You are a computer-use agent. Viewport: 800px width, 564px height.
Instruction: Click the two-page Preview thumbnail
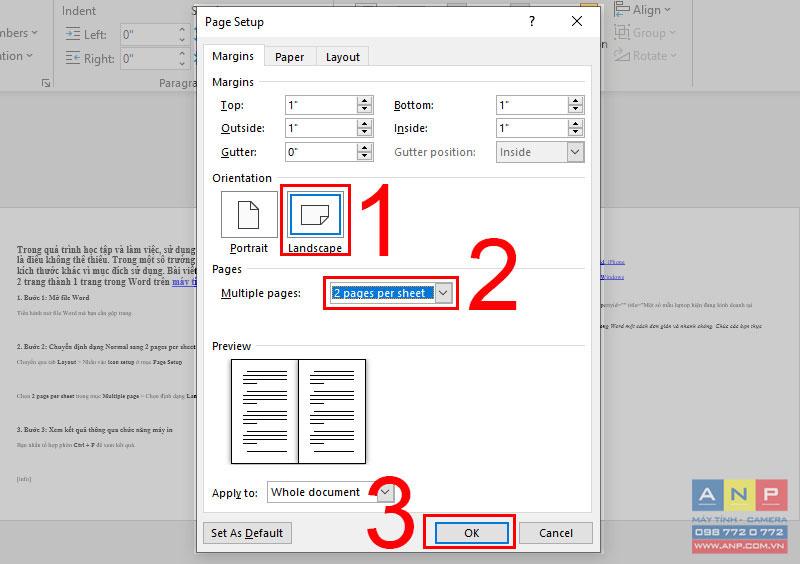click(298, 411)
